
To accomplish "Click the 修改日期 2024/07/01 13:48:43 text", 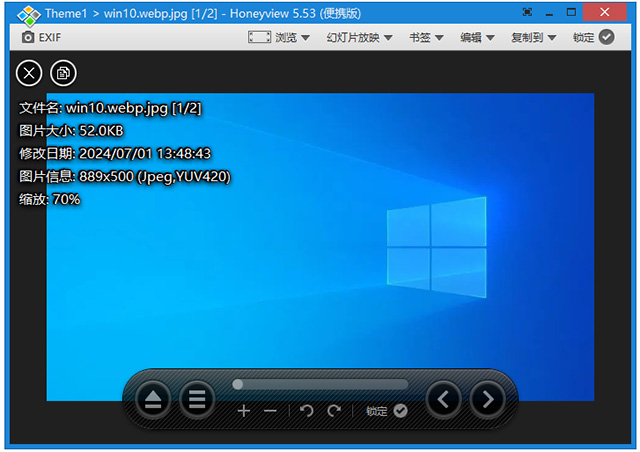I will [115, 154].
